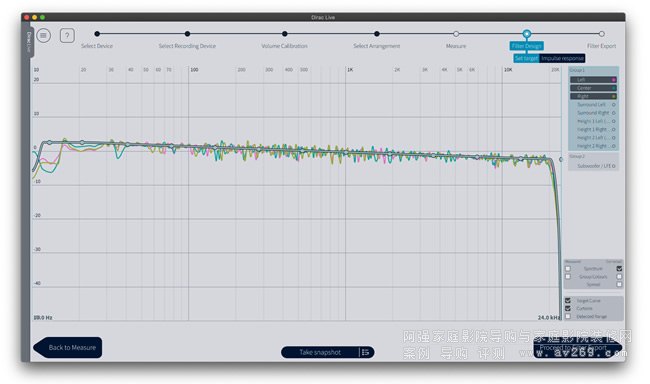
Task: Collapse the Group 1 speaker list
Action: pyautogui.click(x=577, y=70)
